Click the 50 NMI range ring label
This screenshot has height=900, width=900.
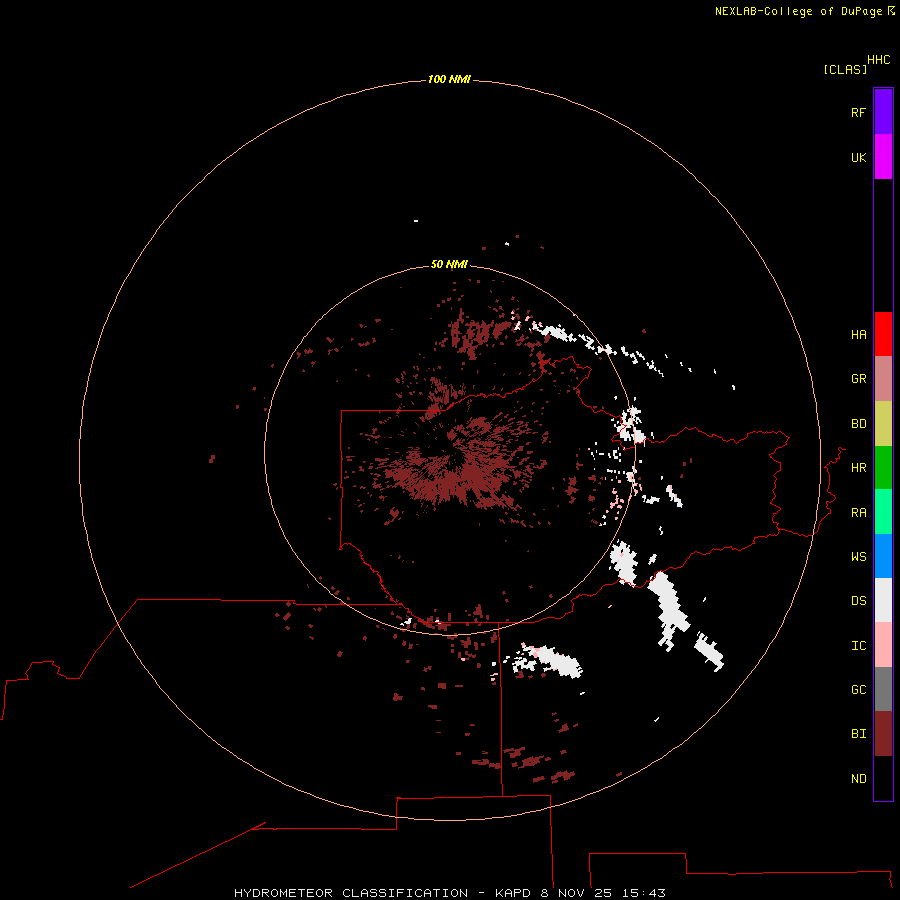point(449,264)
